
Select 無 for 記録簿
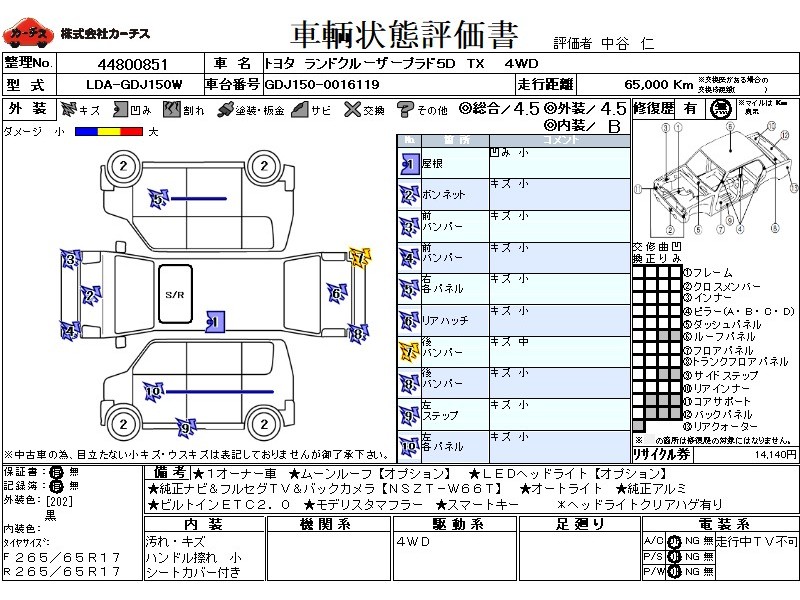(74, 486)
